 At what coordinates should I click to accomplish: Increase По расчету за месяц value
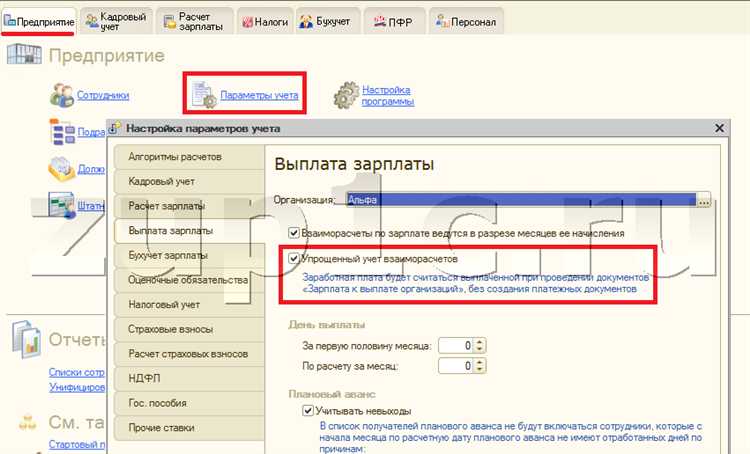pos(480,362)
